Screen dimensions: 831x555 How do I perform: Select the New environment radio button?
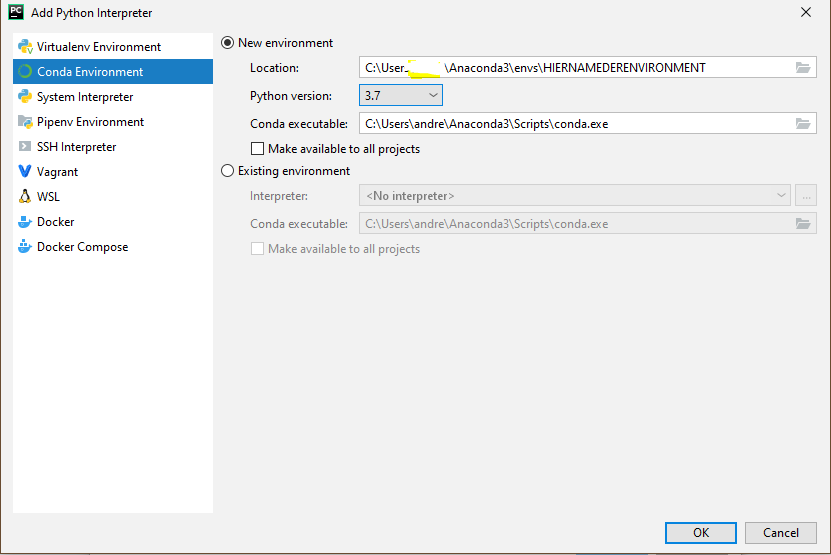pos(227,43)
